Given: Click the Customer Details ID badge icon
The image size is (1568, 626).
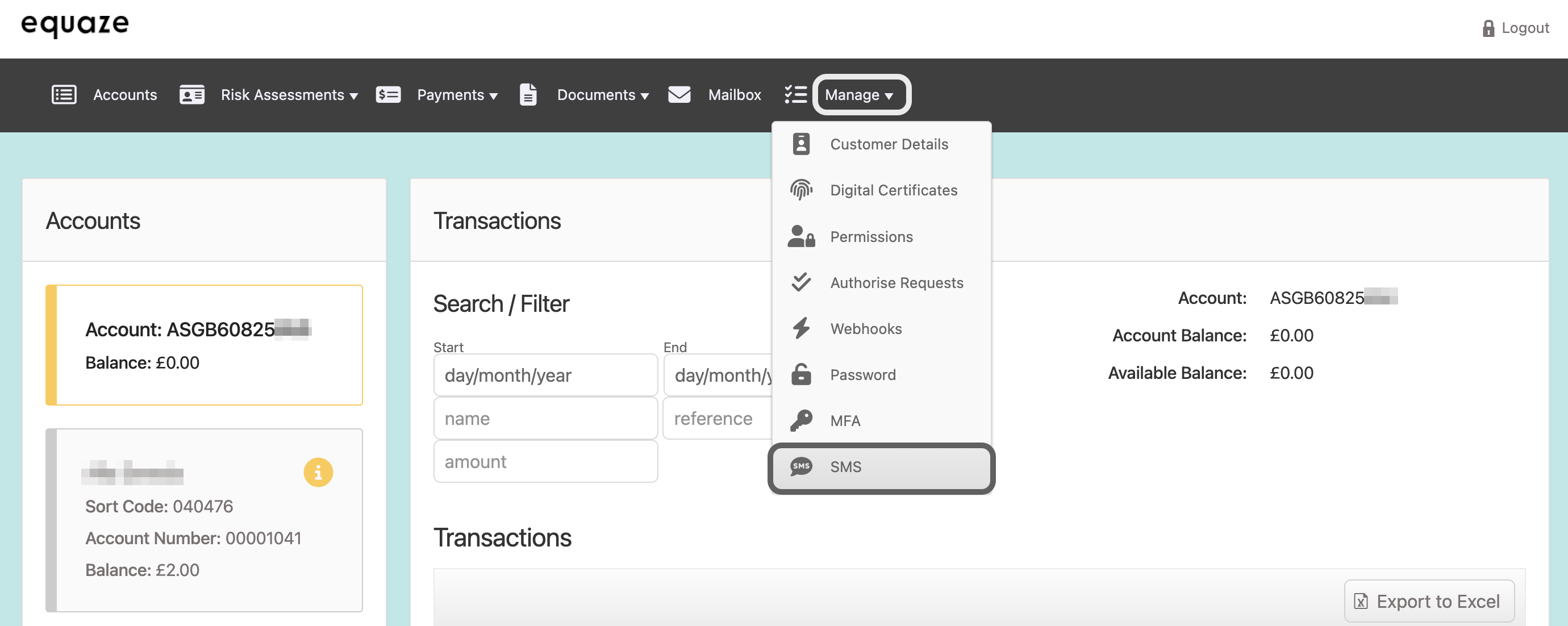Looking at the screenshot, I should 801,144.
